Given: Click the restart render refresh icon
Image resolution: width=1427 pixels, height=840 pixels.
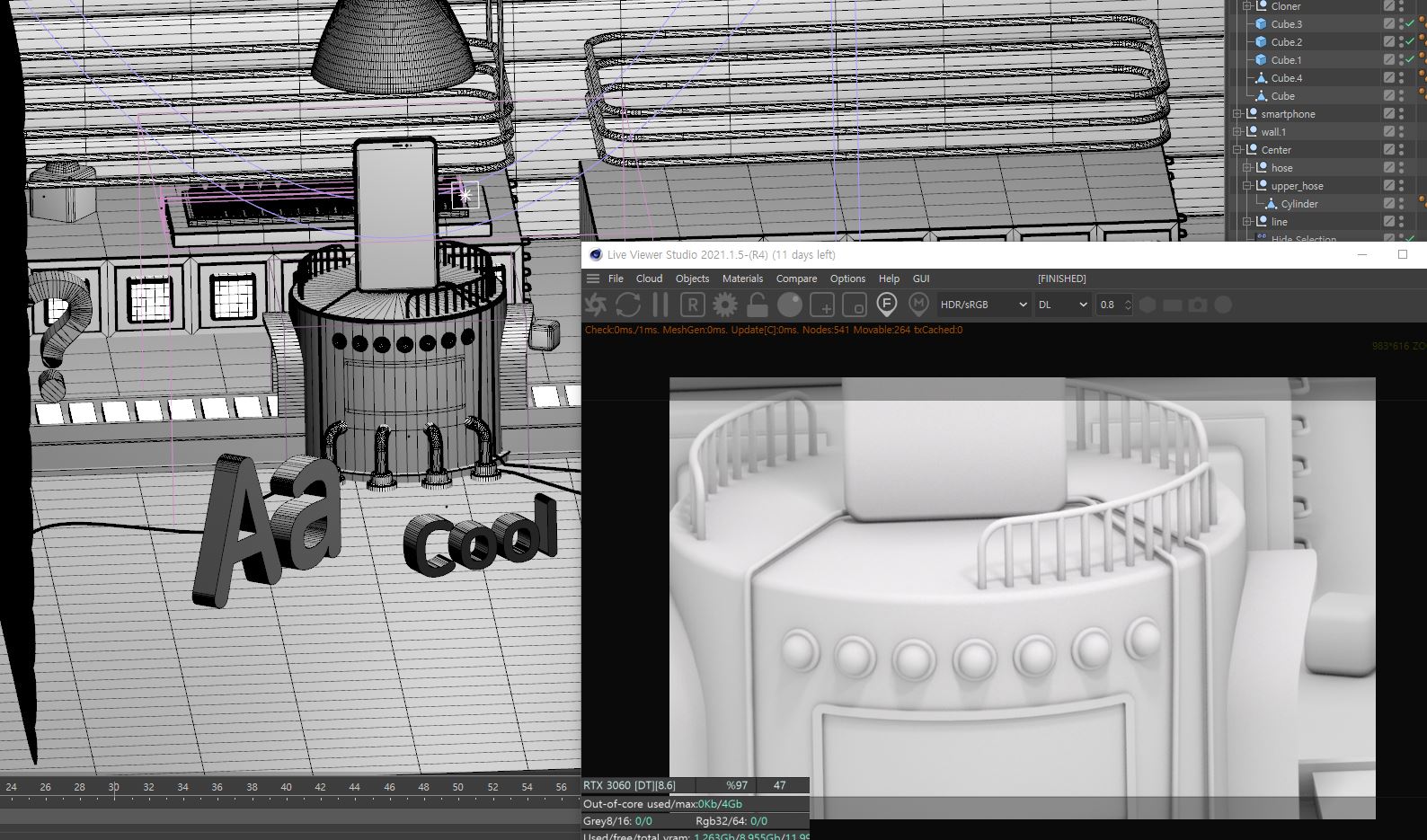Looking at the screenshot, I should (x=628, y=305).
